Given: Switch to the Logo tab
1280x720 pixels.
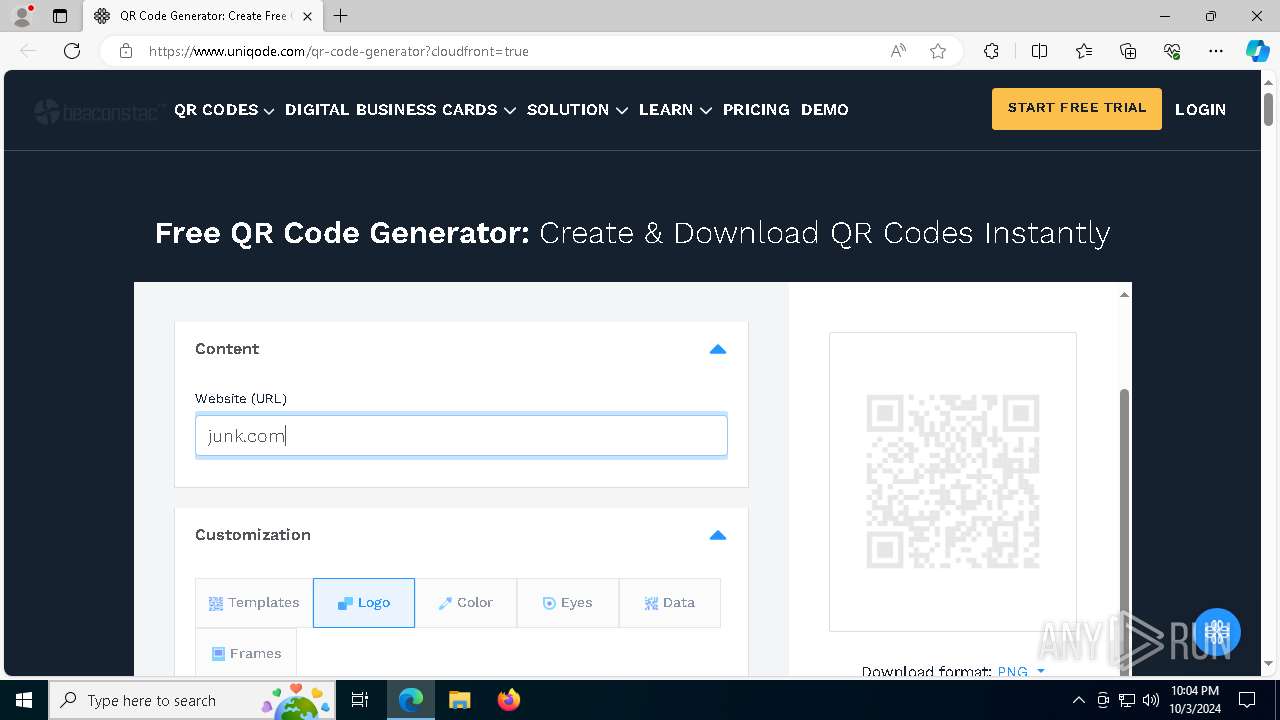Looking at the screenshot, I should [x=364, y=603].
